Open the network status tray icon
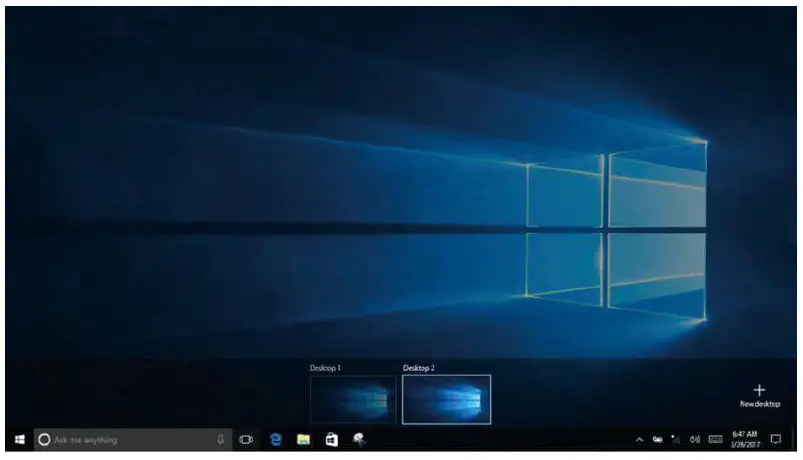Screen dimensions: 803x460 coord(676,440)
